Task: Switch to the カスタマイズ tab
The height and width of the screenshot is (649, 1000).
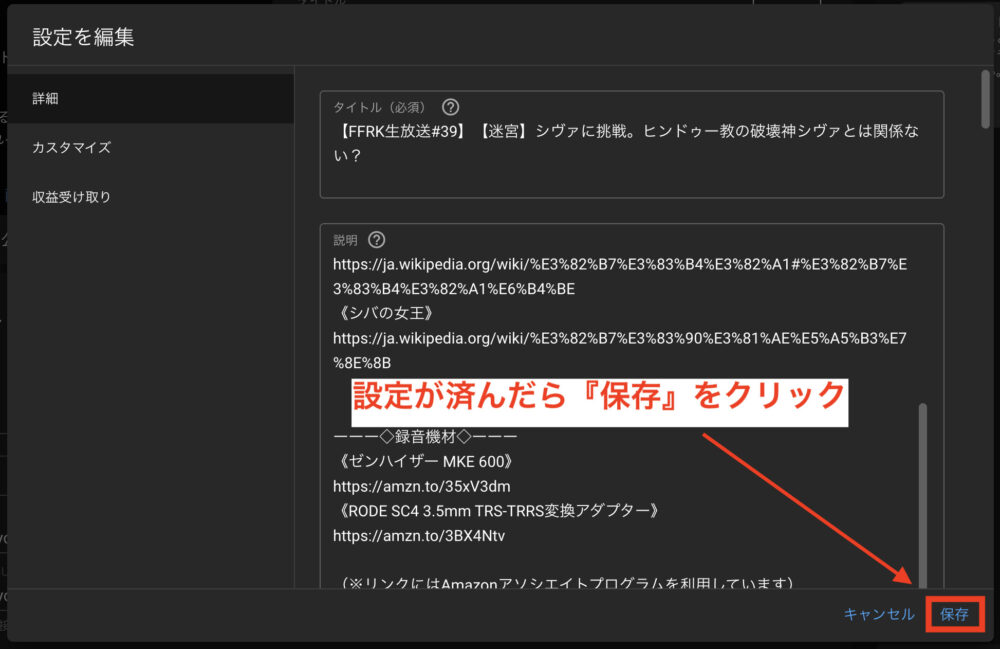Action: point(151,147)
